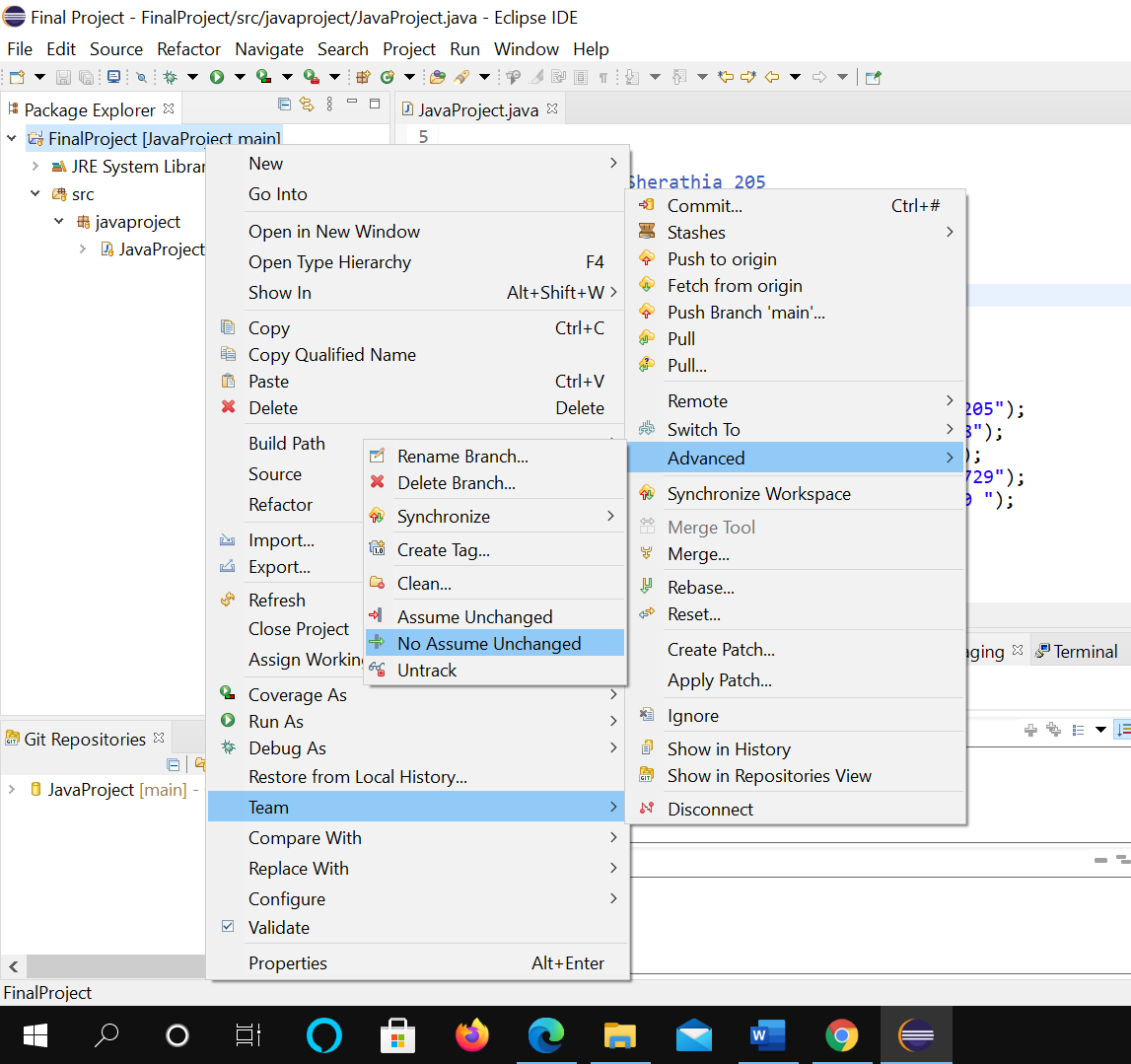This screenshot has height=1064, width=1131.
Task: Choose No Assume Unchanged option
Action: [x=489, y=643]
